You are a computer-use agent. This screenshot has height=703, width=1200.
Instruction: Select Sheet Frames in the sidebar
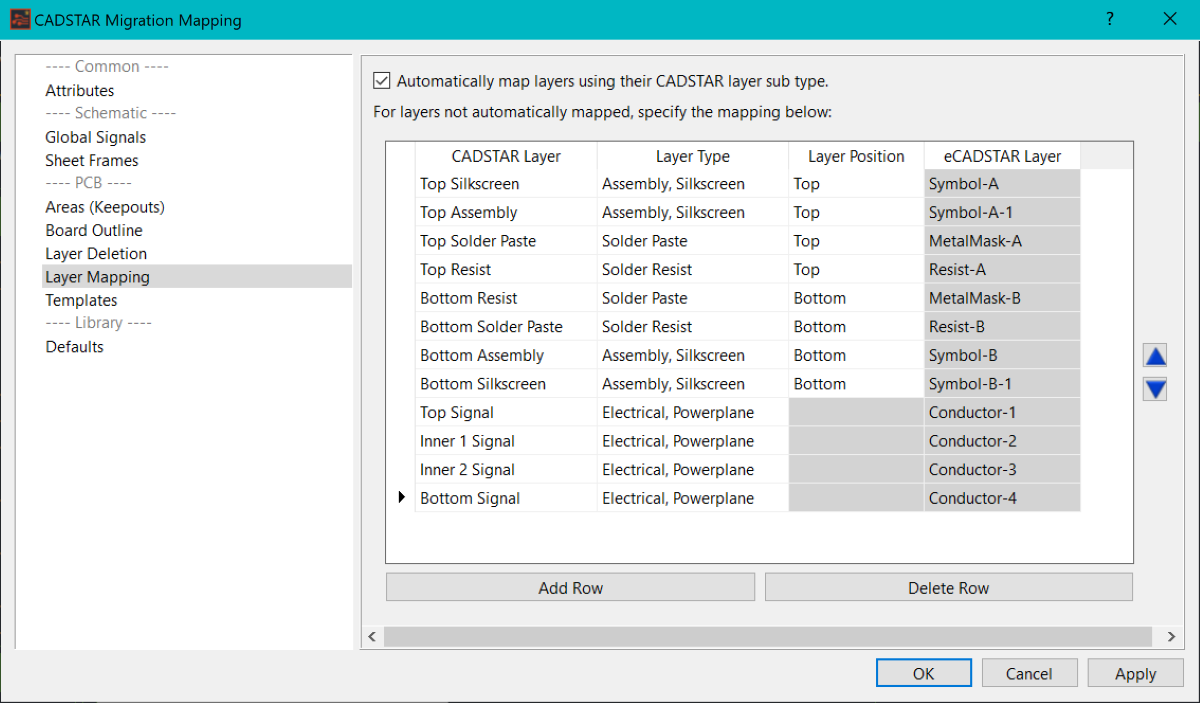pyautogui.click(x=92, y=160)
